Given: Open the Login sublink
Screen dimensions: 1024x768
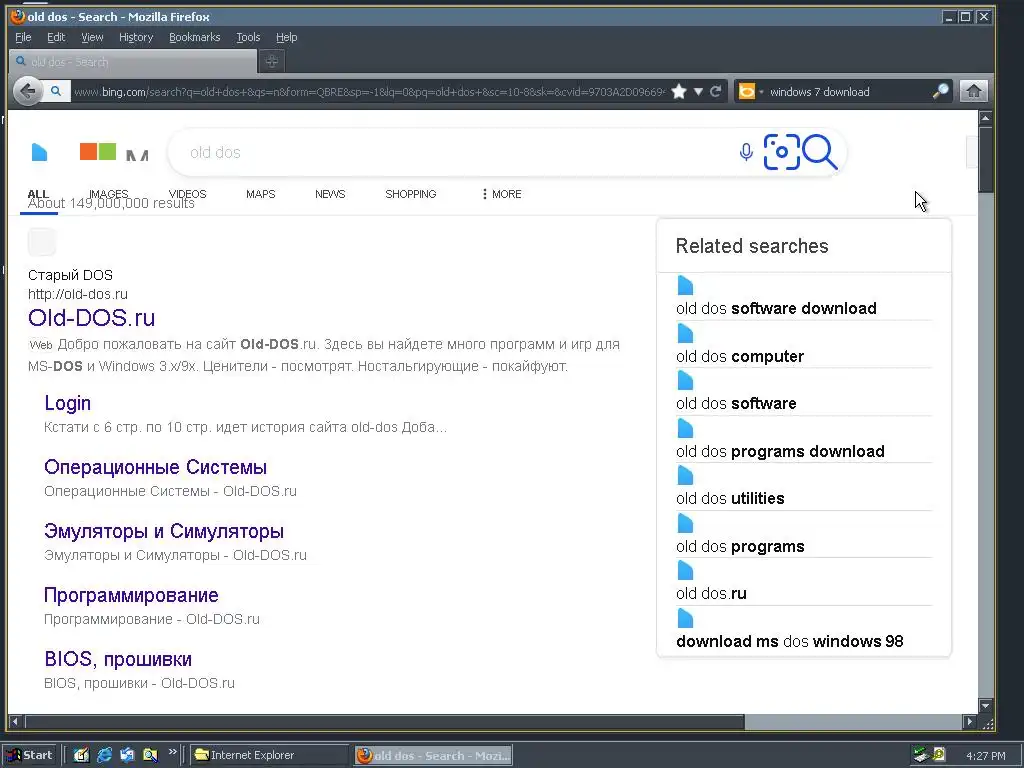Looking at the screenshot, I should [67, 403].
